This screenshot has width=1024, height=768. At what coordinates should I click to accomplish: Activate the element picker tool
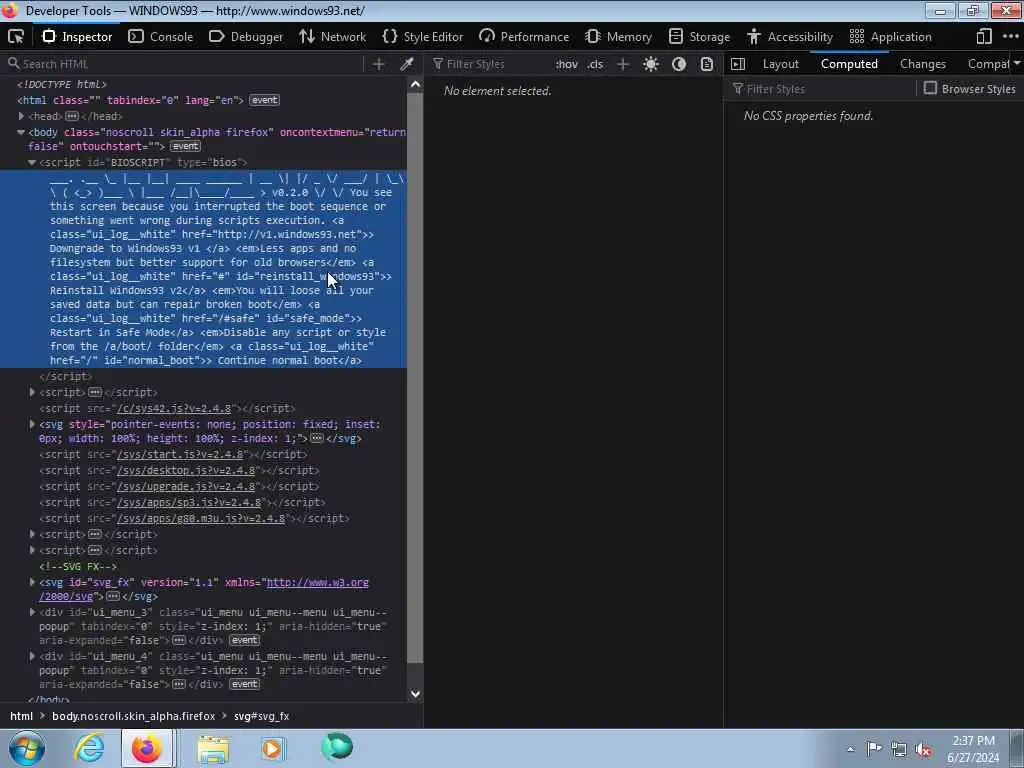click(x=16, y=37)
